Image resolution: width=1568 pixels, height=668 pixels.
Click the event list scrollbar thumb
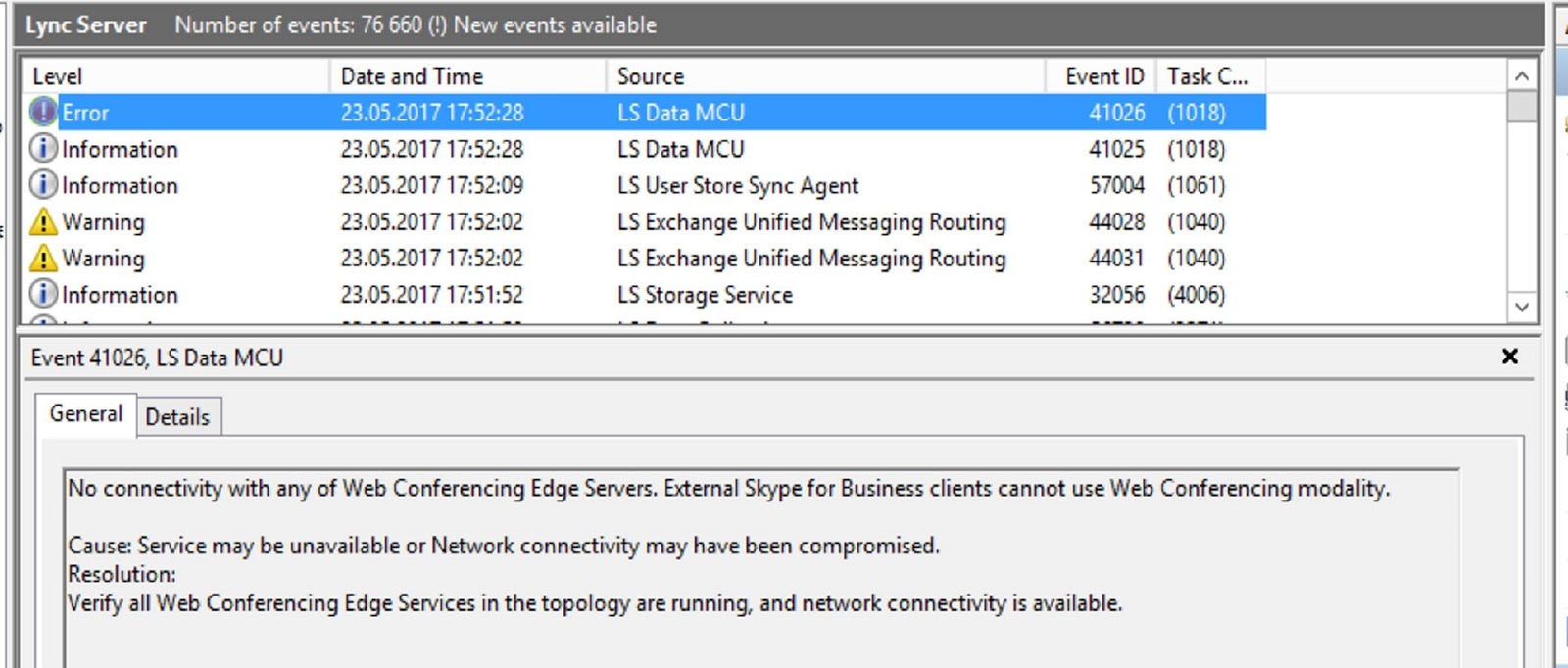point(1521,107)
